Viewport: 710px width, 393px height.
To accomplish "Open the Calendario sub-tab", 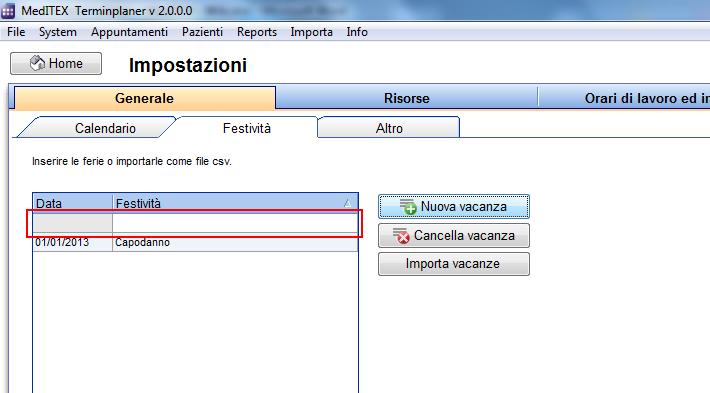I will [97, 128].
